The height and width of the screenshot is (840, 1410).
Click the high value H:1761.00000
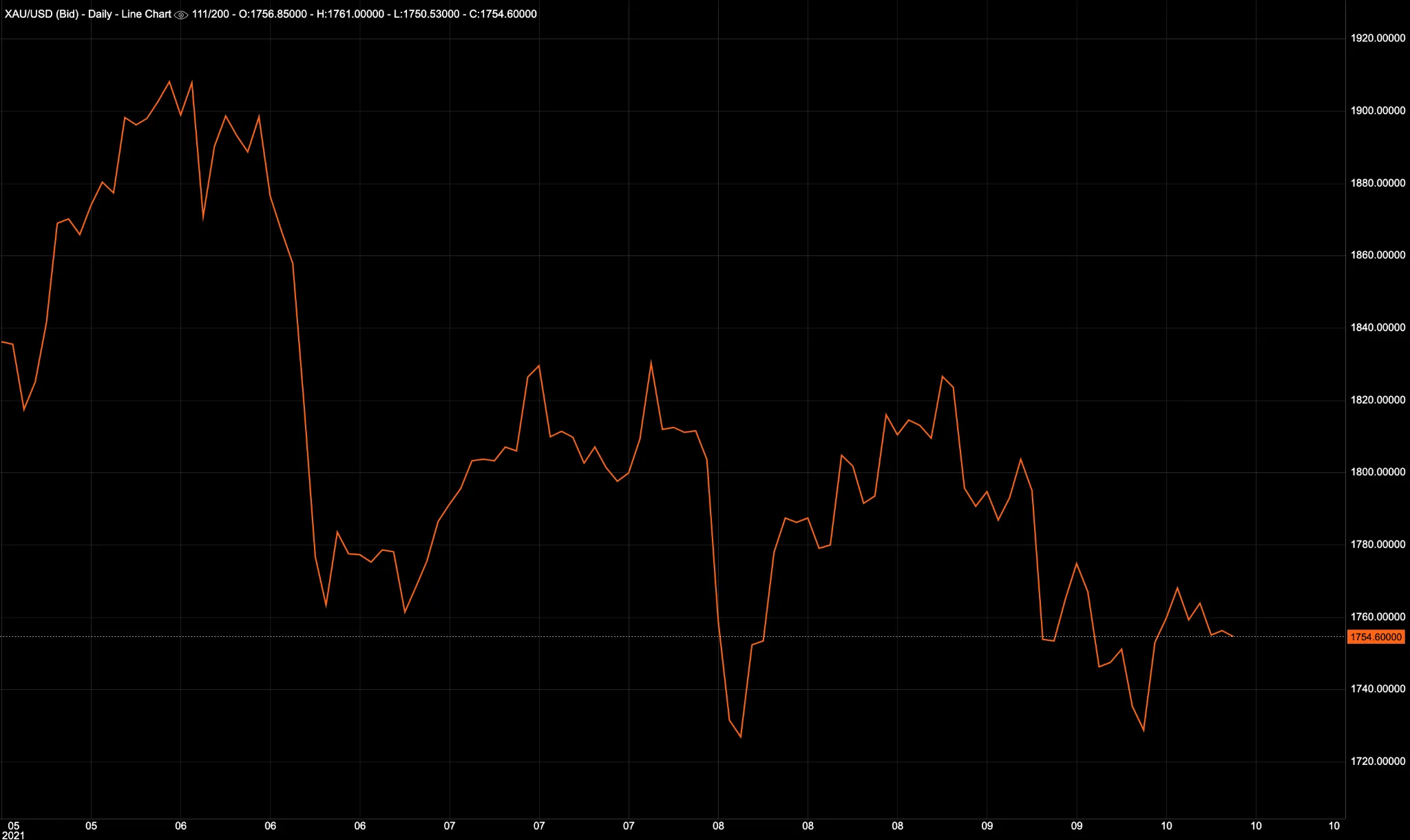pos(351,14)
